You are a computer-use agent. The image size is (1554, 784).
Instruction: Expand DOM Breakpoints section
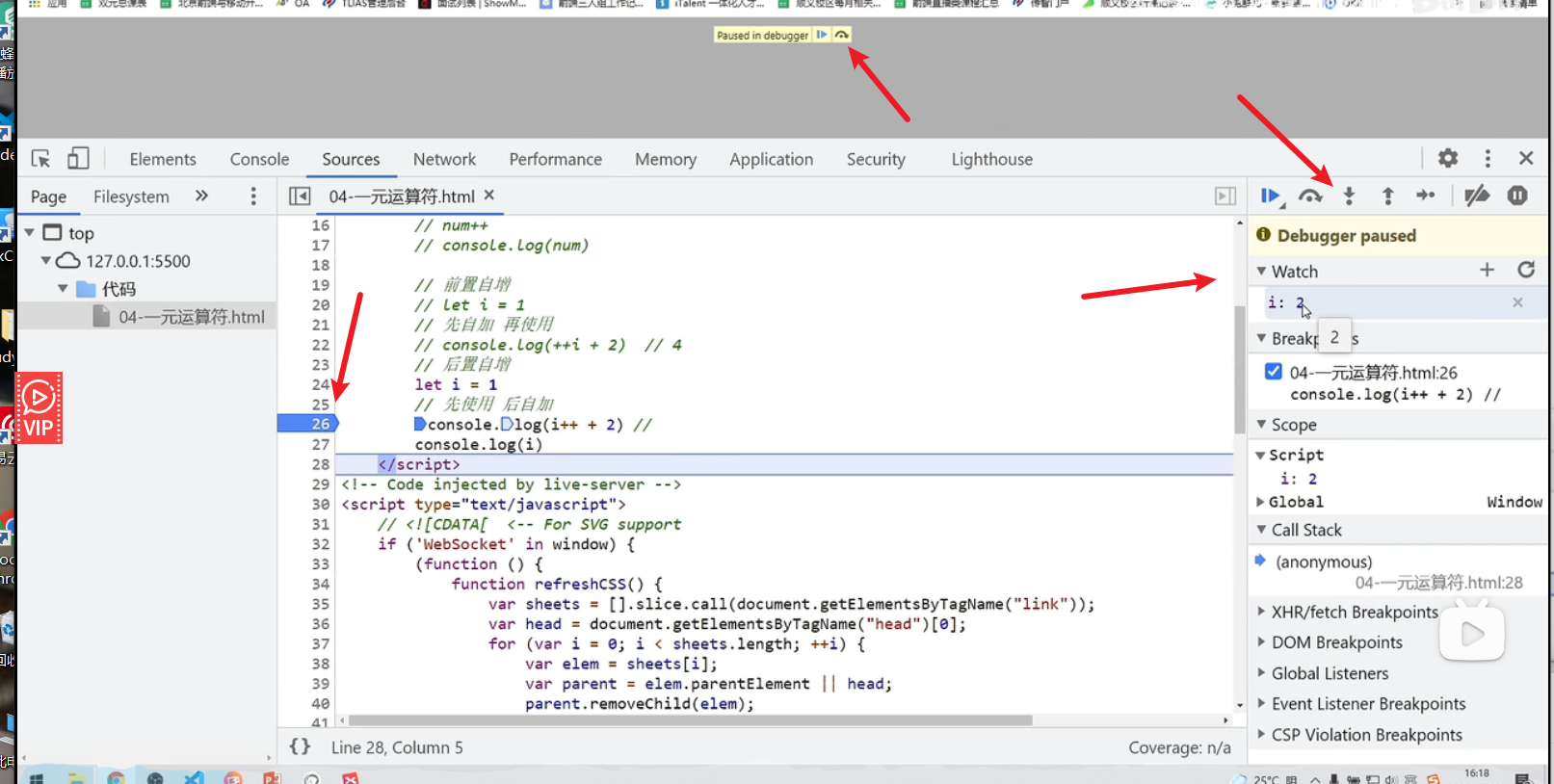pos(1261,642)
